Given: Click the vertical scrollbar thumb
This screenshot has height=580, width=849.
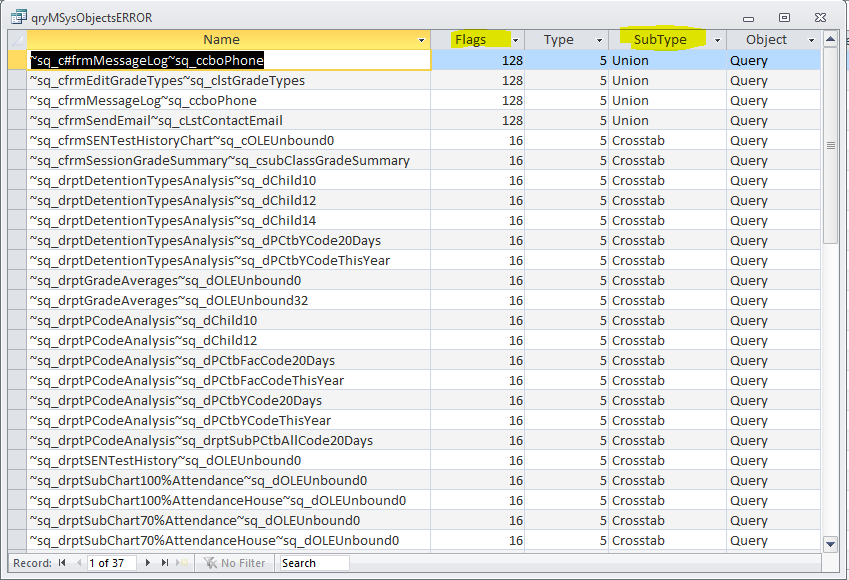Looking at the screenshot, I should click(830, 145).
